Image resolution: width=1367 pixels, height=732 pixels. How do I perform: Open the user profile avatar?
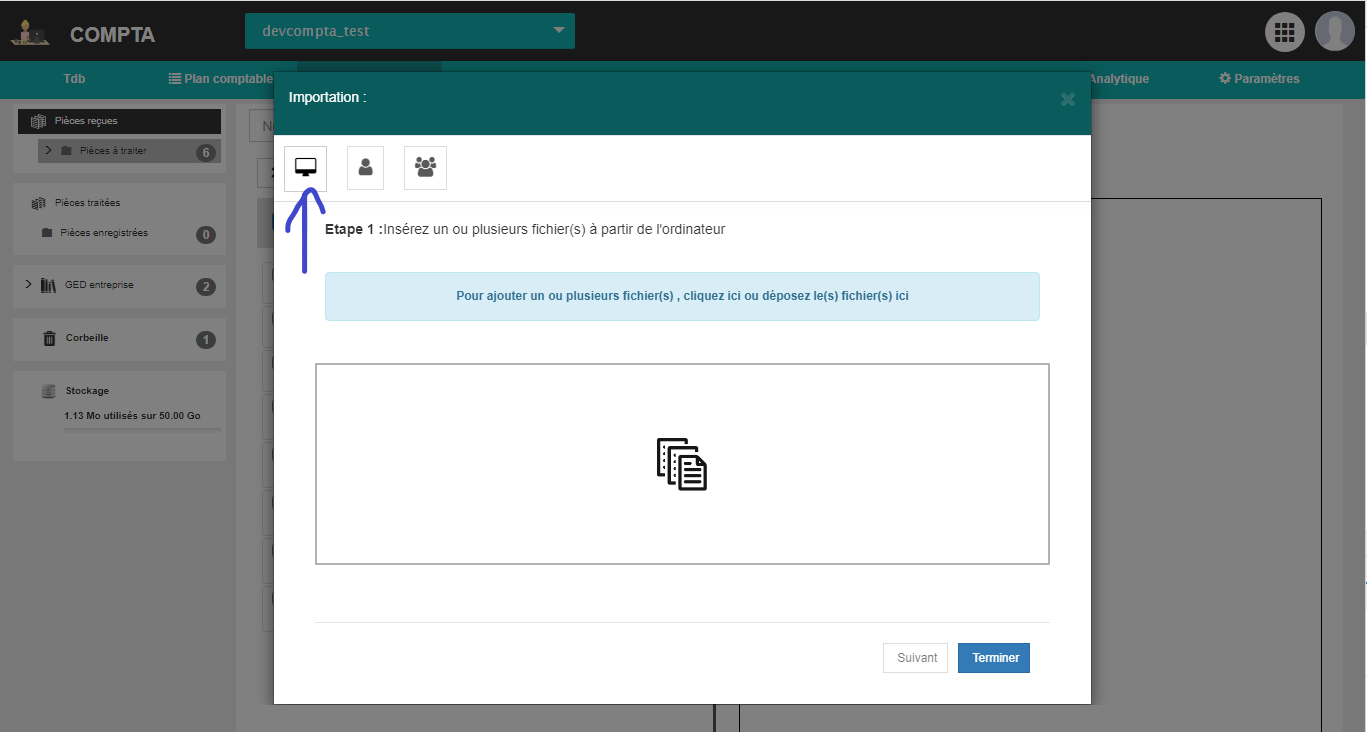(1334, 31)
